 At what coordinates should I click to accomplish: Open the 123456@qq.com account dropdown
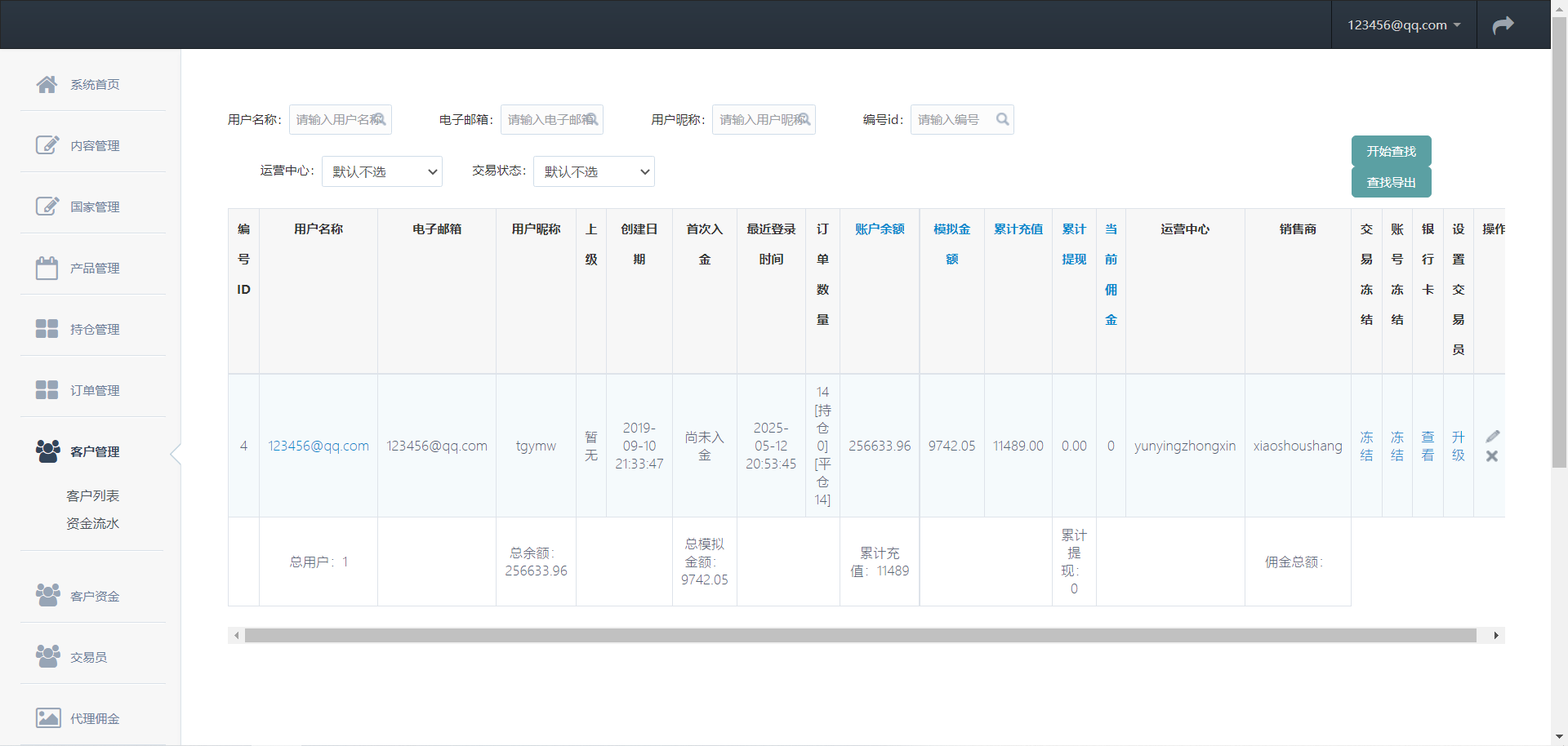tap(1401, 24)
